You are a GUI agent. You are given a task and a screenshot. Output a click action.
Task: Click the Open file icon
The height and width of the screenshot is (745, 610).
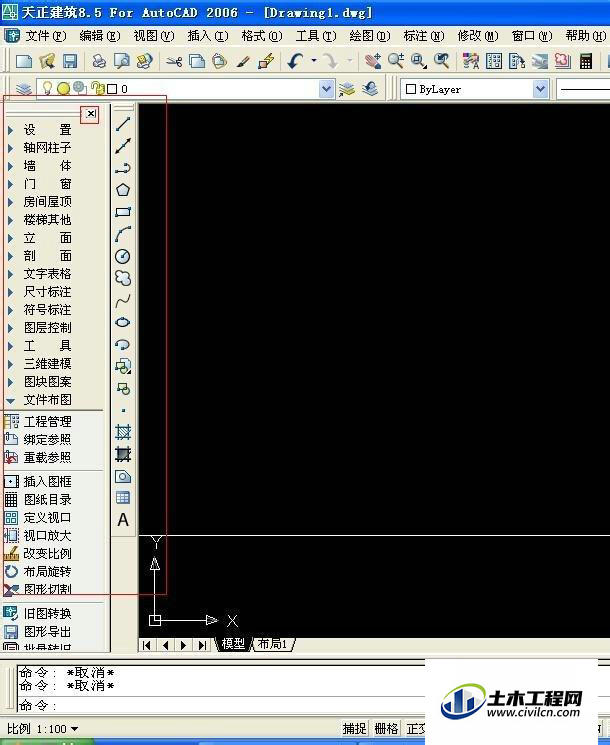47,61
